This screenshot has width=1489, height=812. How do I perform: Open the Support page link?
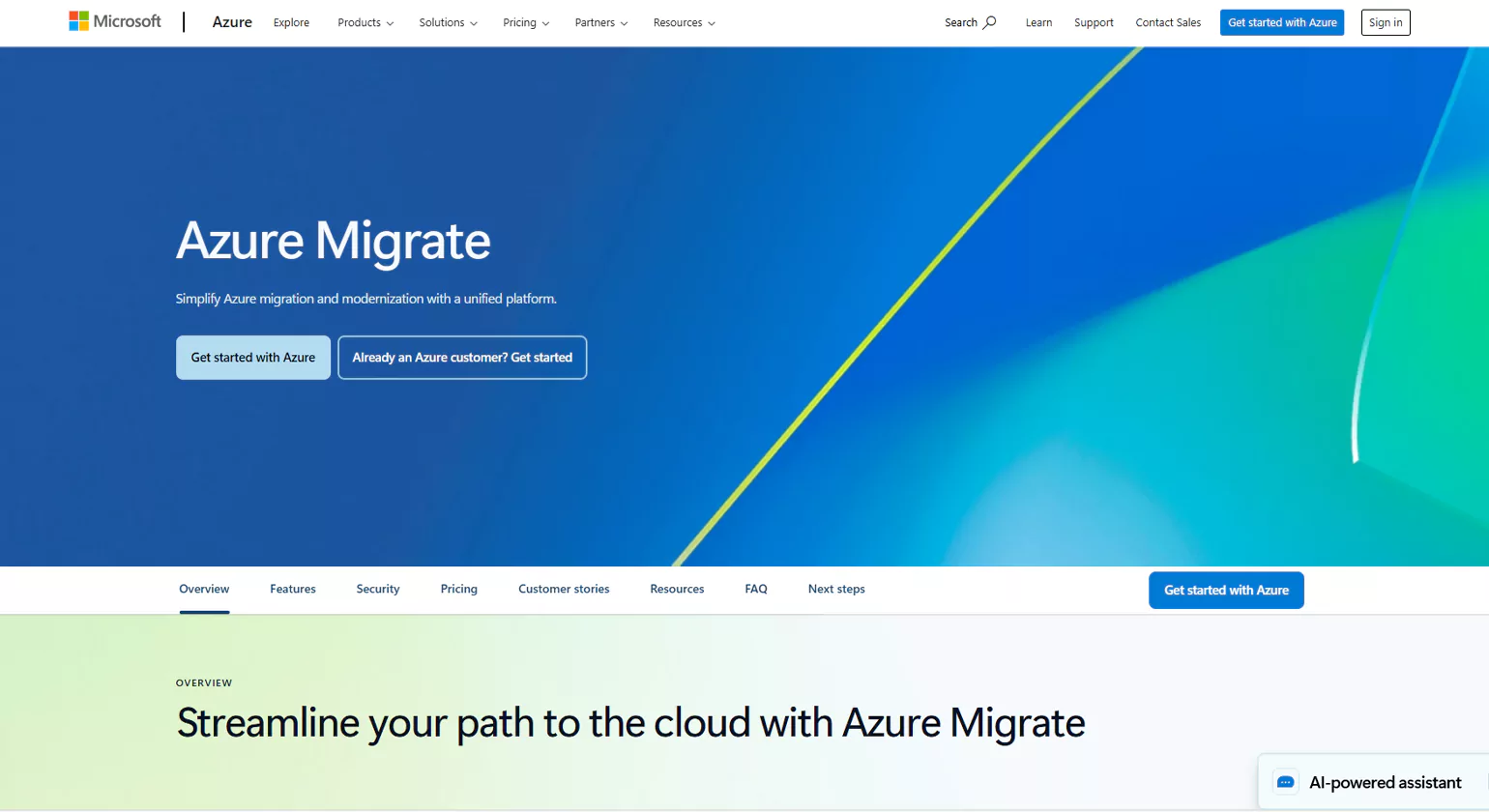(1093, 22)
